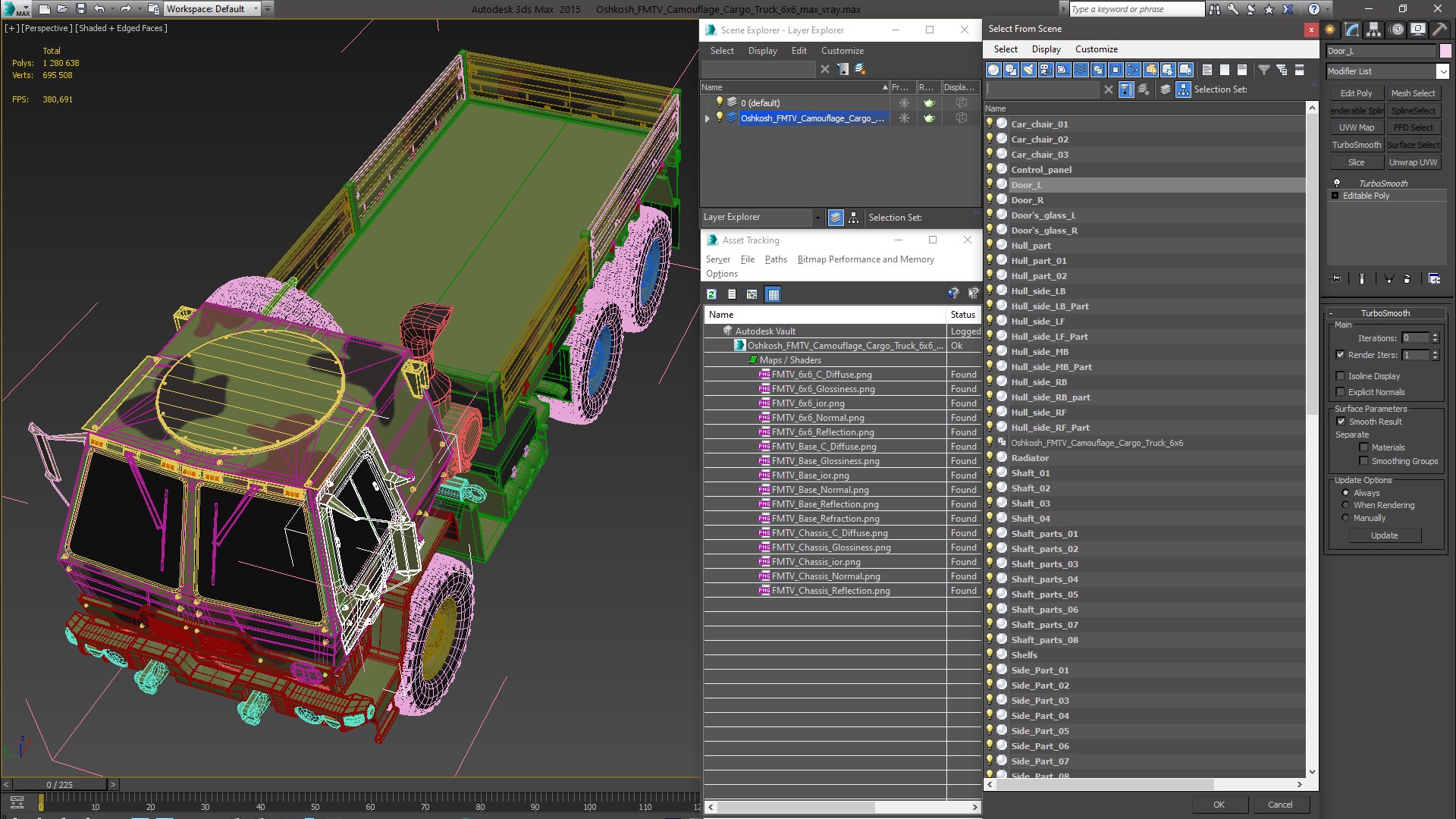This screenshot has width=1456, height=819.
Task: Click the Layer Explorer layers icon next to dropdown
Action: point(836,218)
